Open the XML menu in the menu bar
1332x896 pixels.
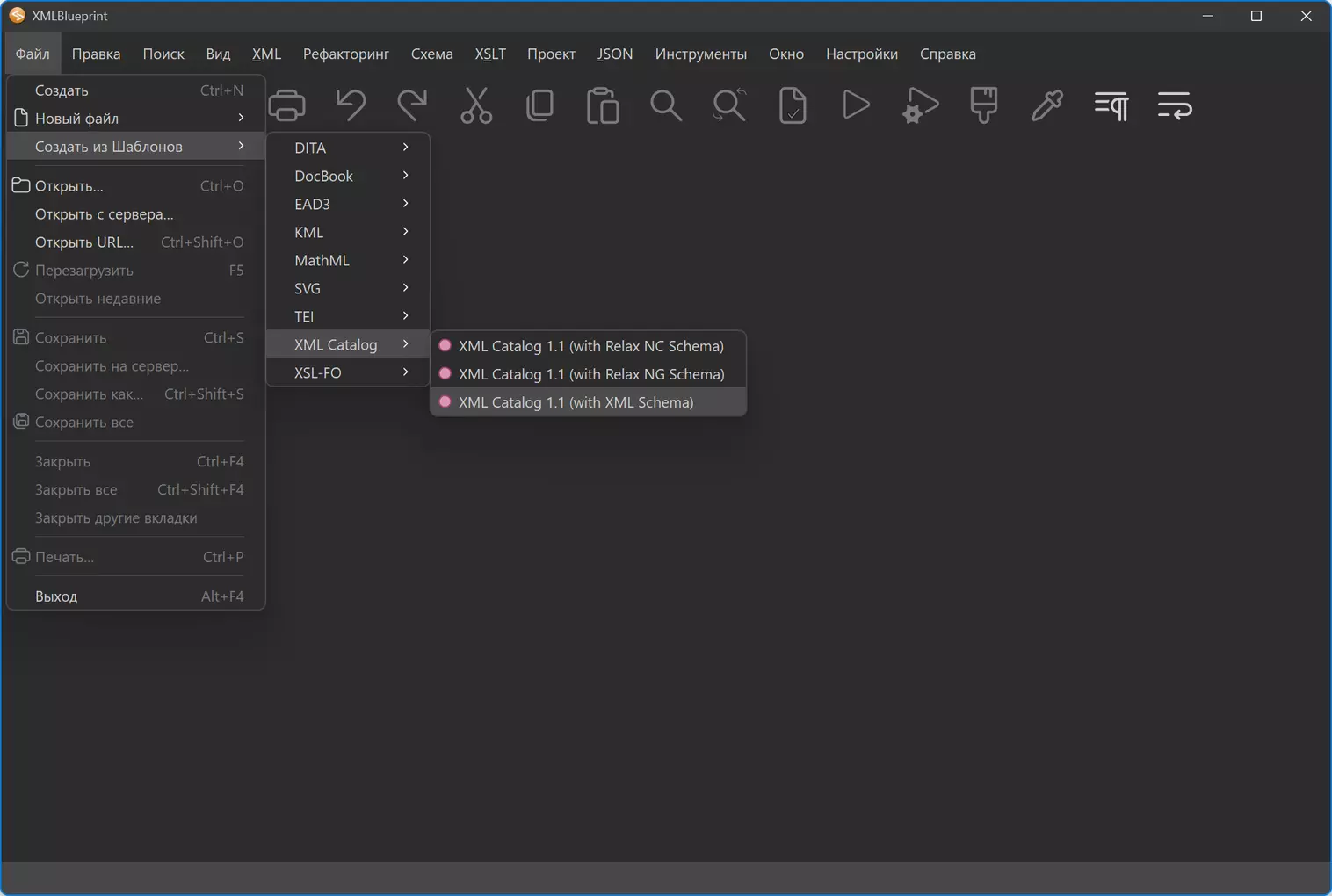click(266, 54)
